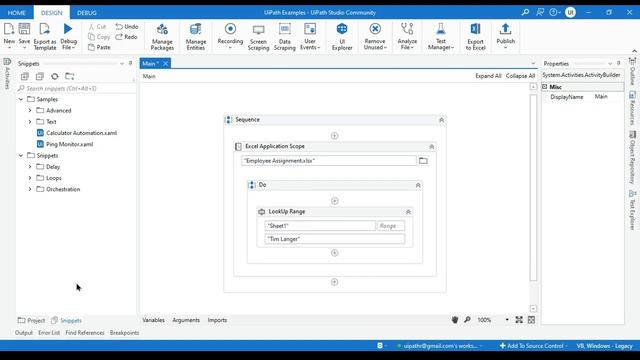Screen dimensions: 640x360
Task: Focus the Search snippets field
Action: click(x=76, y=88)
